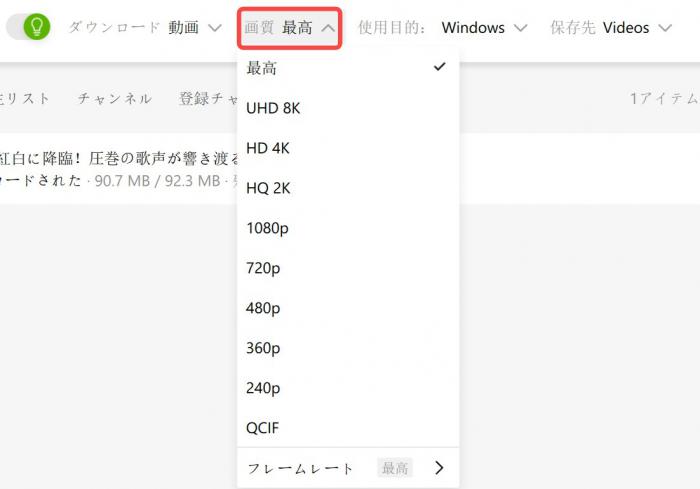This screenshot has height=489, width=700.
Task: Select 最高 quality option
Action: [x=348, y=68]
